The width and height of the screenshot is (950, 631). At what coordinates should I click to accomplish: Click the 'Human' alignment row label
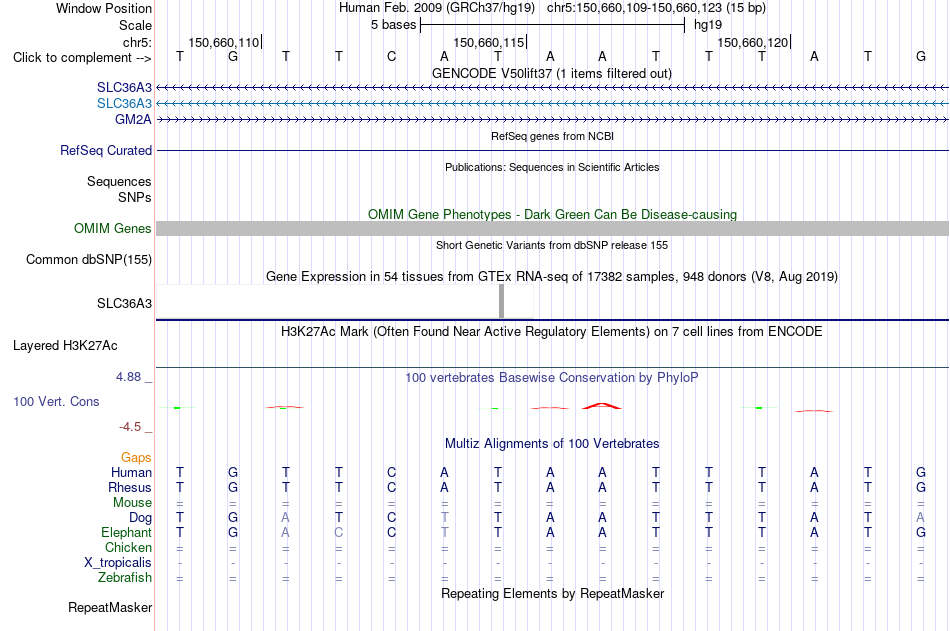(131, 473)
